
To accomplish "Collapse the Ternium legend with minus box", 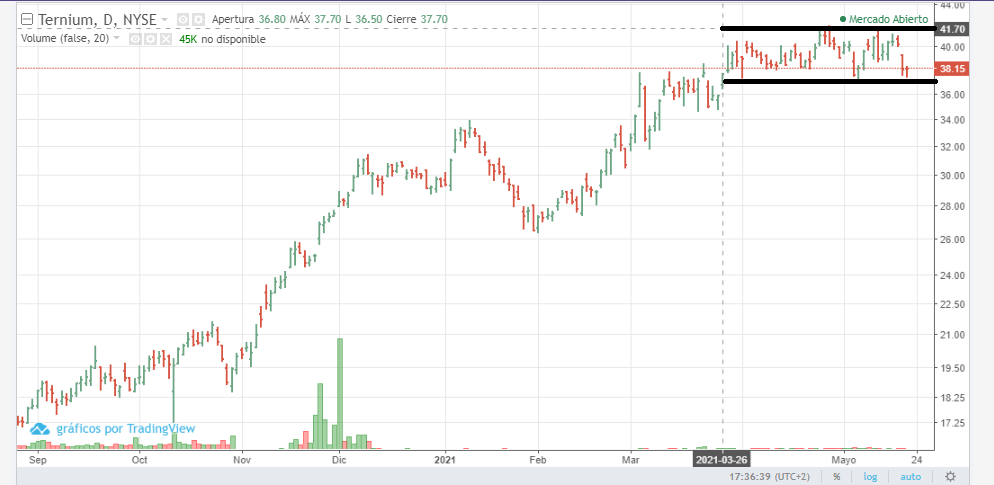I will pos(27,19).
